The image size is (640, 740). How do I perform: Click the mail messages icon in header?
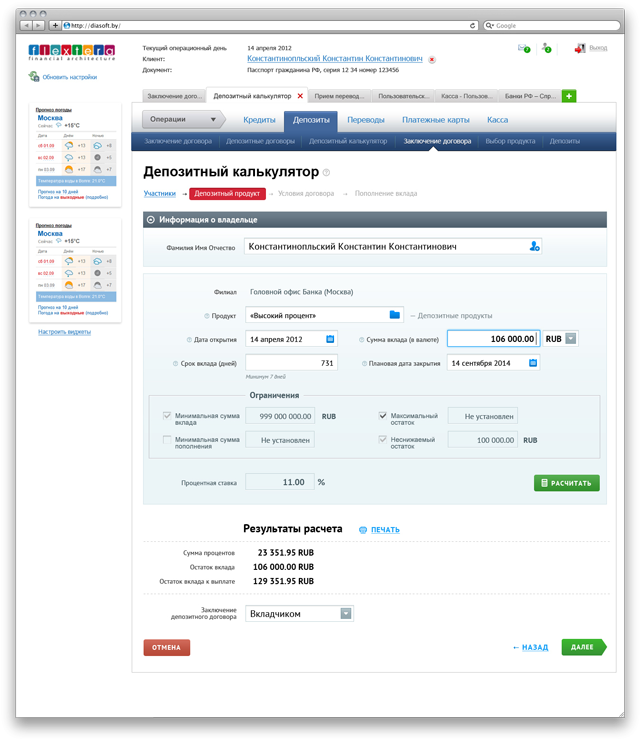click(523, 48)
